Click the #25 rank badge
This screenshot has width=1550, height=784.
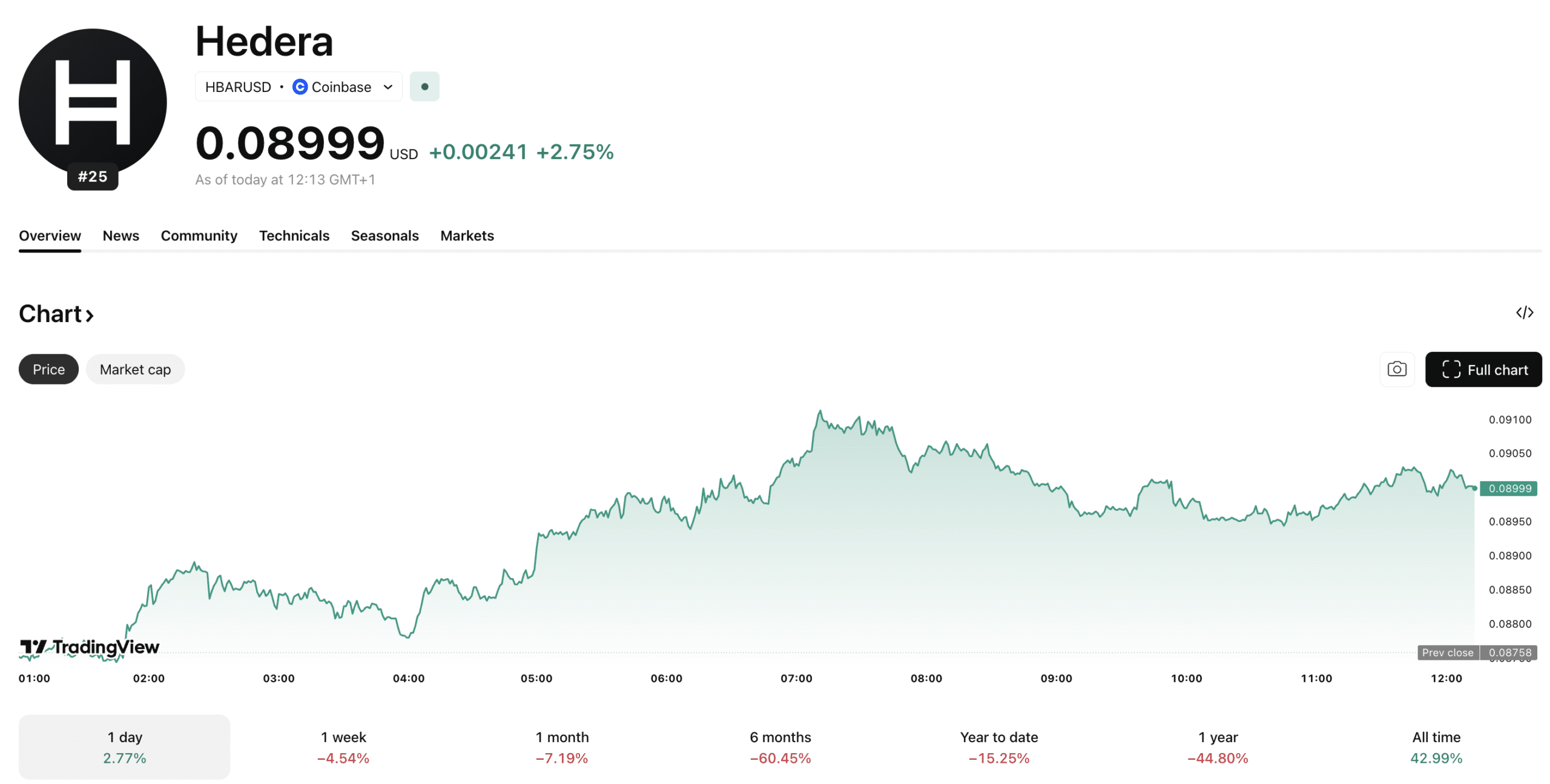pyautogui.click(x=92, y=176)
